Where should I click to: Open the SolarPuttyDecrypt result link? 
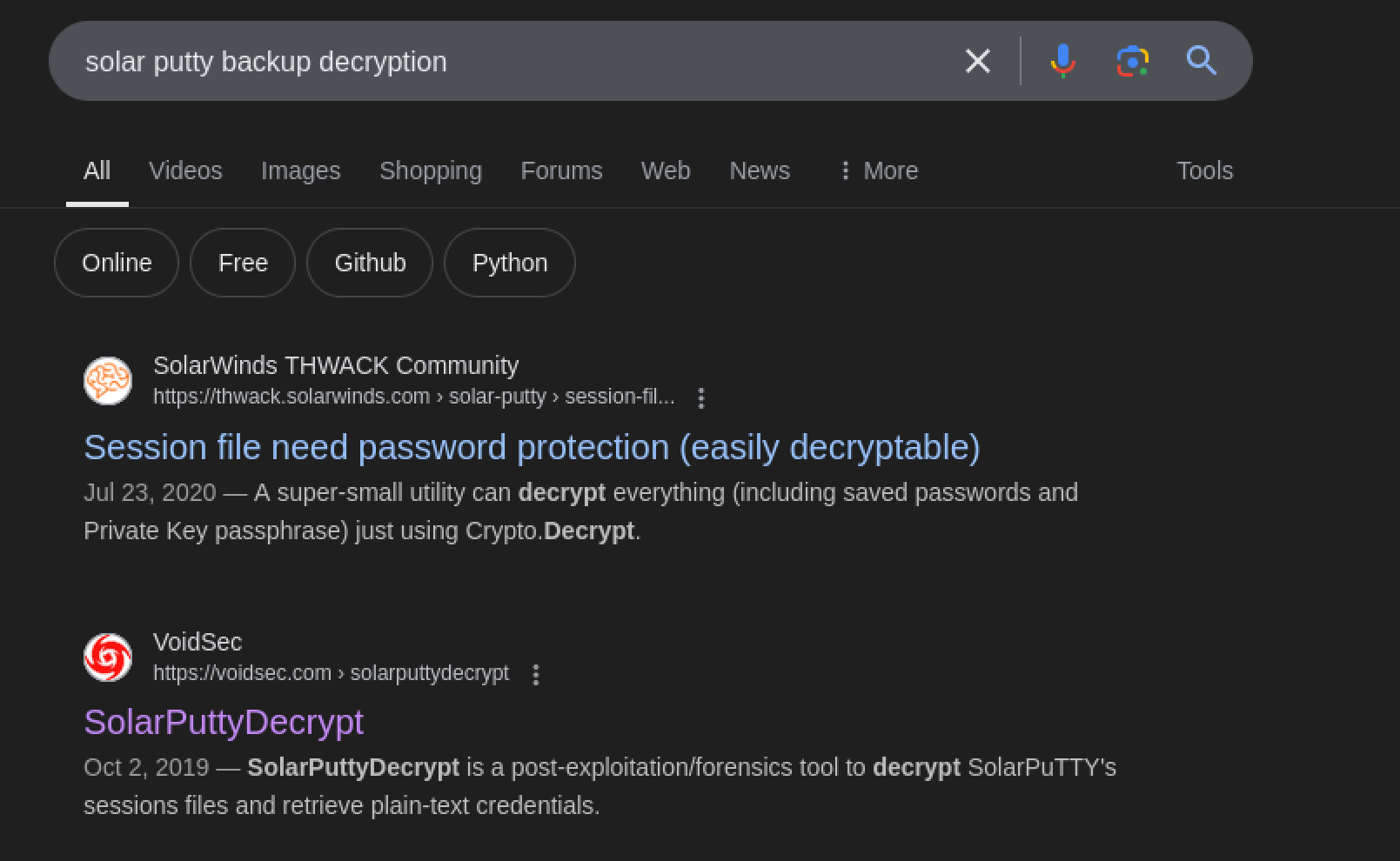[224, 722]
